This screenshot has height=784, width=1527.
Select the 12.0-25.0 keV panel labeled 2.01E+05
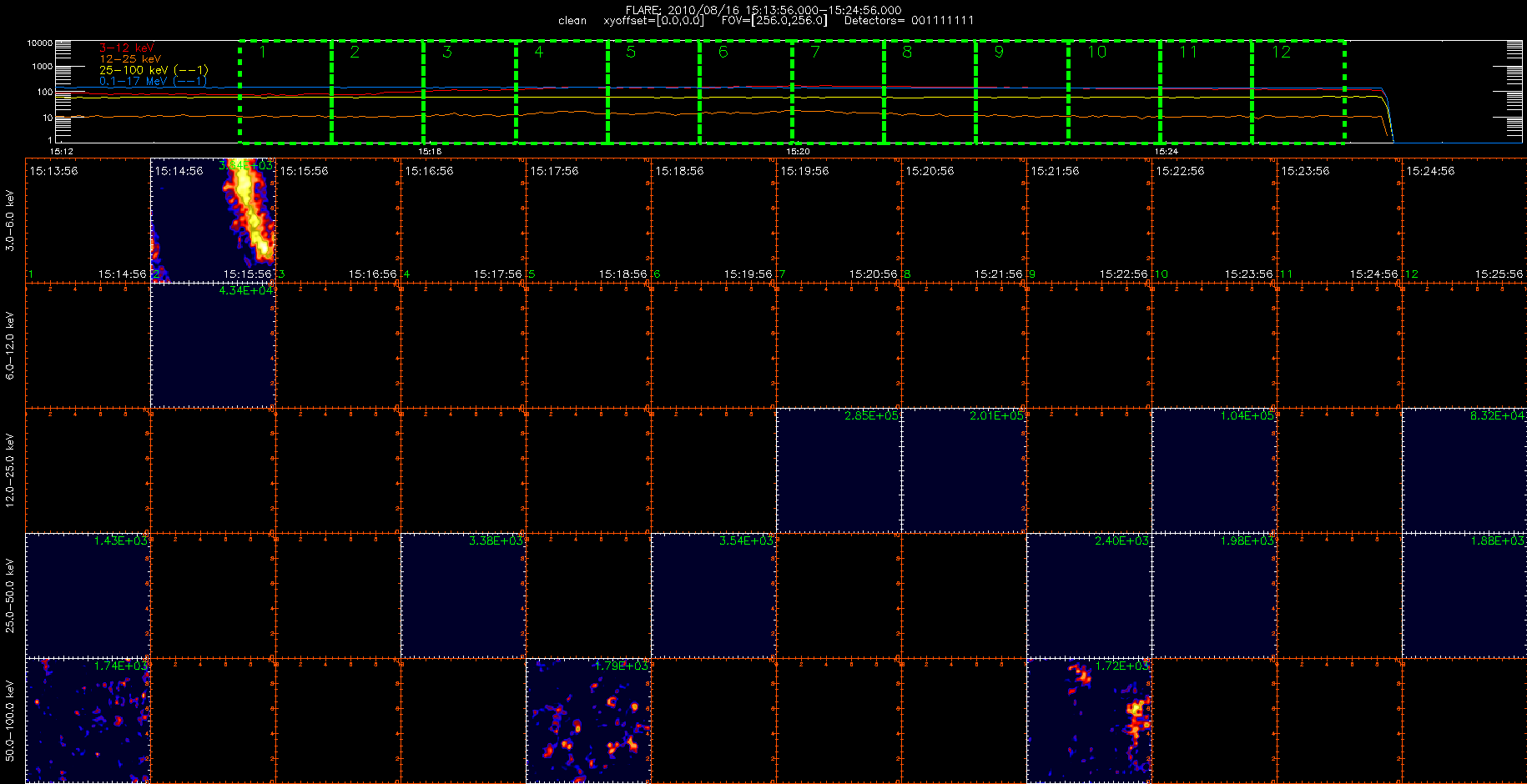click(x=964, y=470)
